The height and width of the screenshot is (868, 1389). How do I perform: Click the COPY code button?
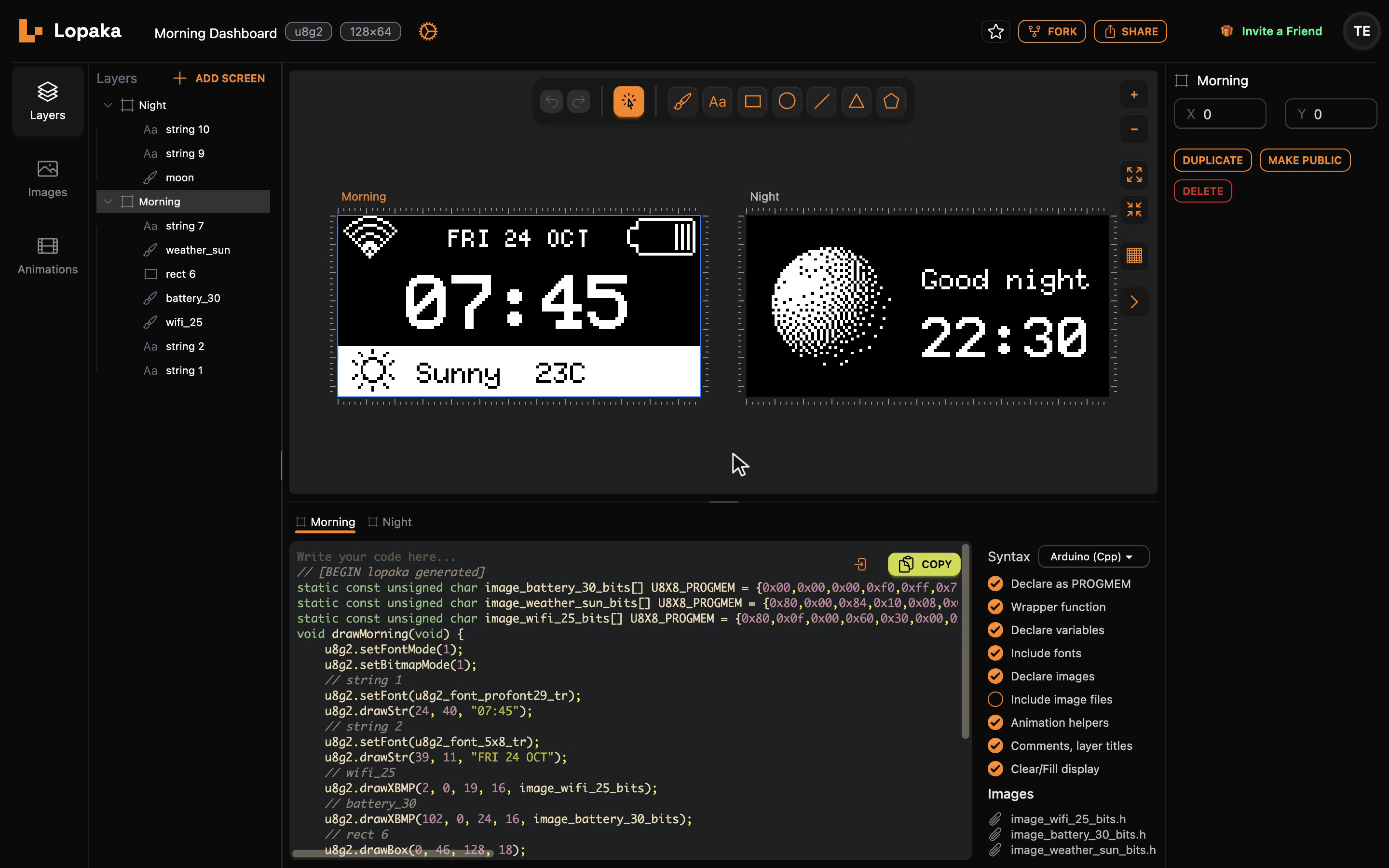click(x=924, y=564)
